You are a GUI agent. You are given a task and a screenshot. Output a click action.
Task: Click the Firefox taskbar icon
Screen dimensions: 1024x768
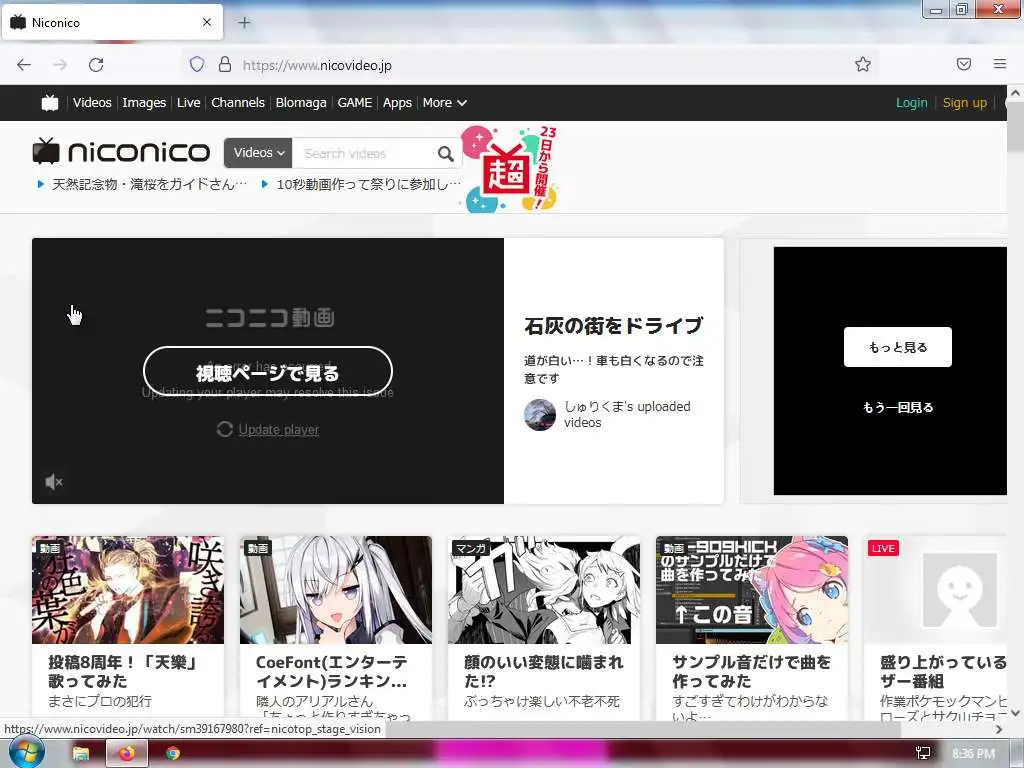127,753
